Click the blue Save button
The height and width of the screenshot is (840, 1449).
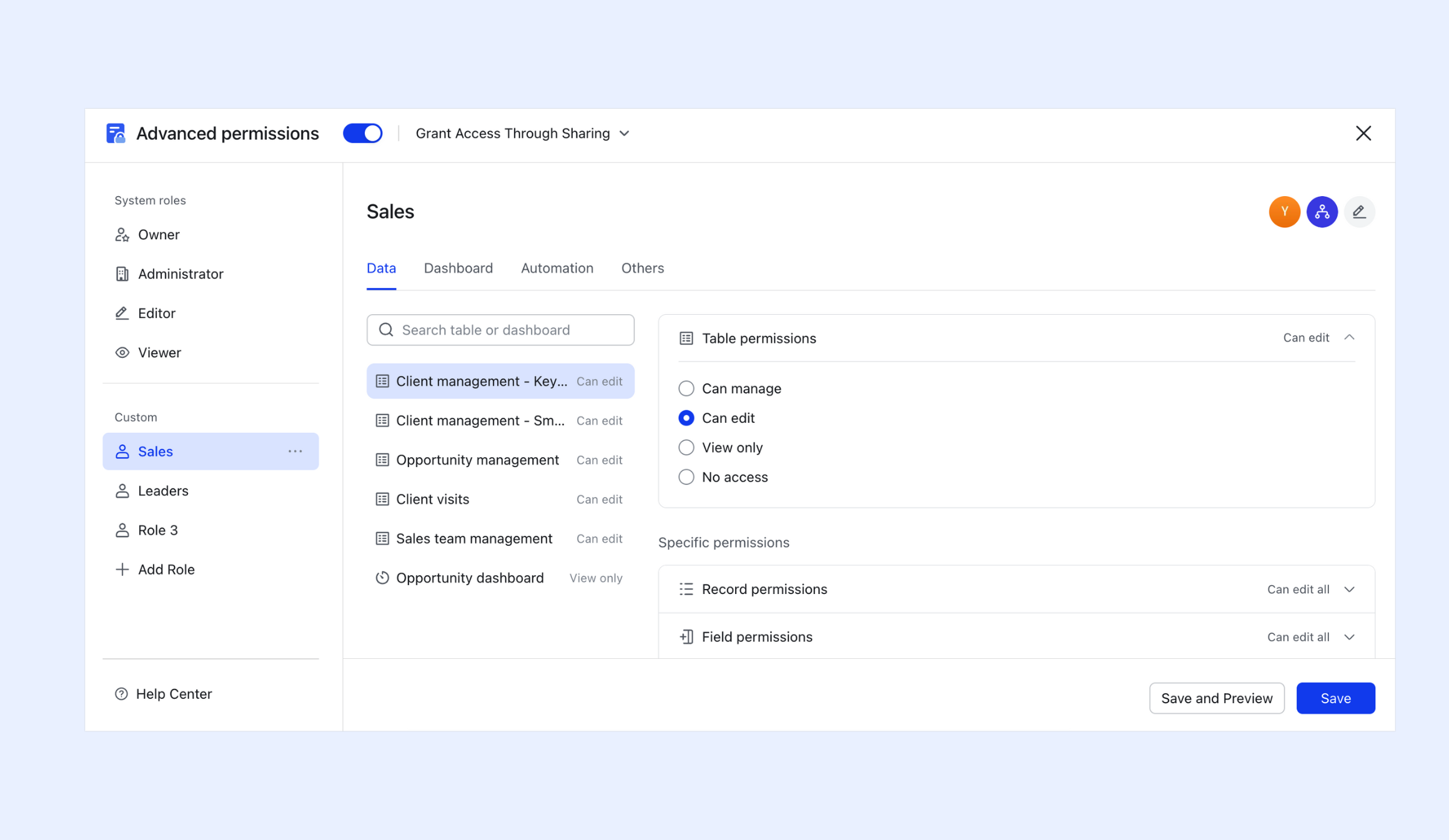point(1335,698)
